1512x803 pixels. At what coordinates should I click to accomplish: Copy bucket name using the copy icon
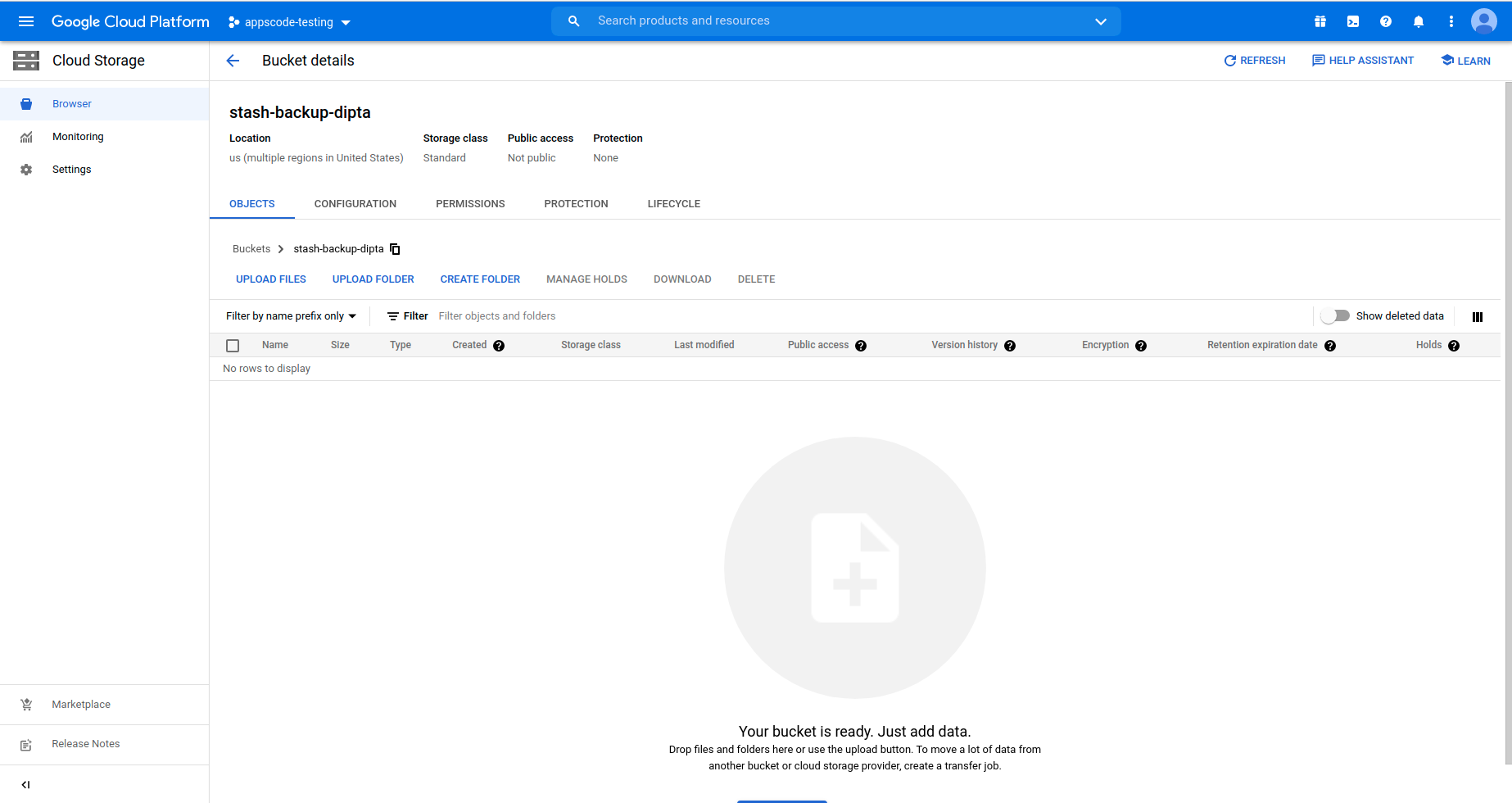[395, 249]
